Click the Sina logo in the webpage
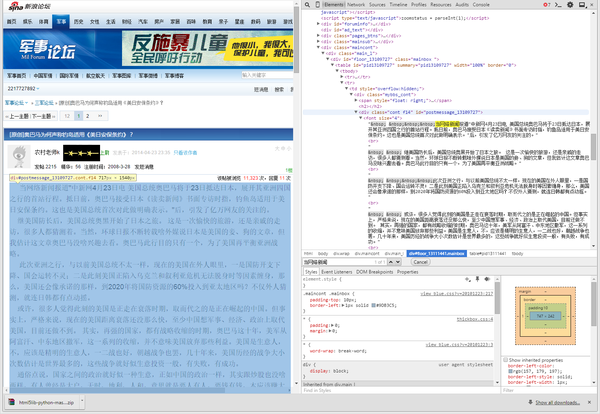This screenshot has width=600, height=414. coord(29,7)
